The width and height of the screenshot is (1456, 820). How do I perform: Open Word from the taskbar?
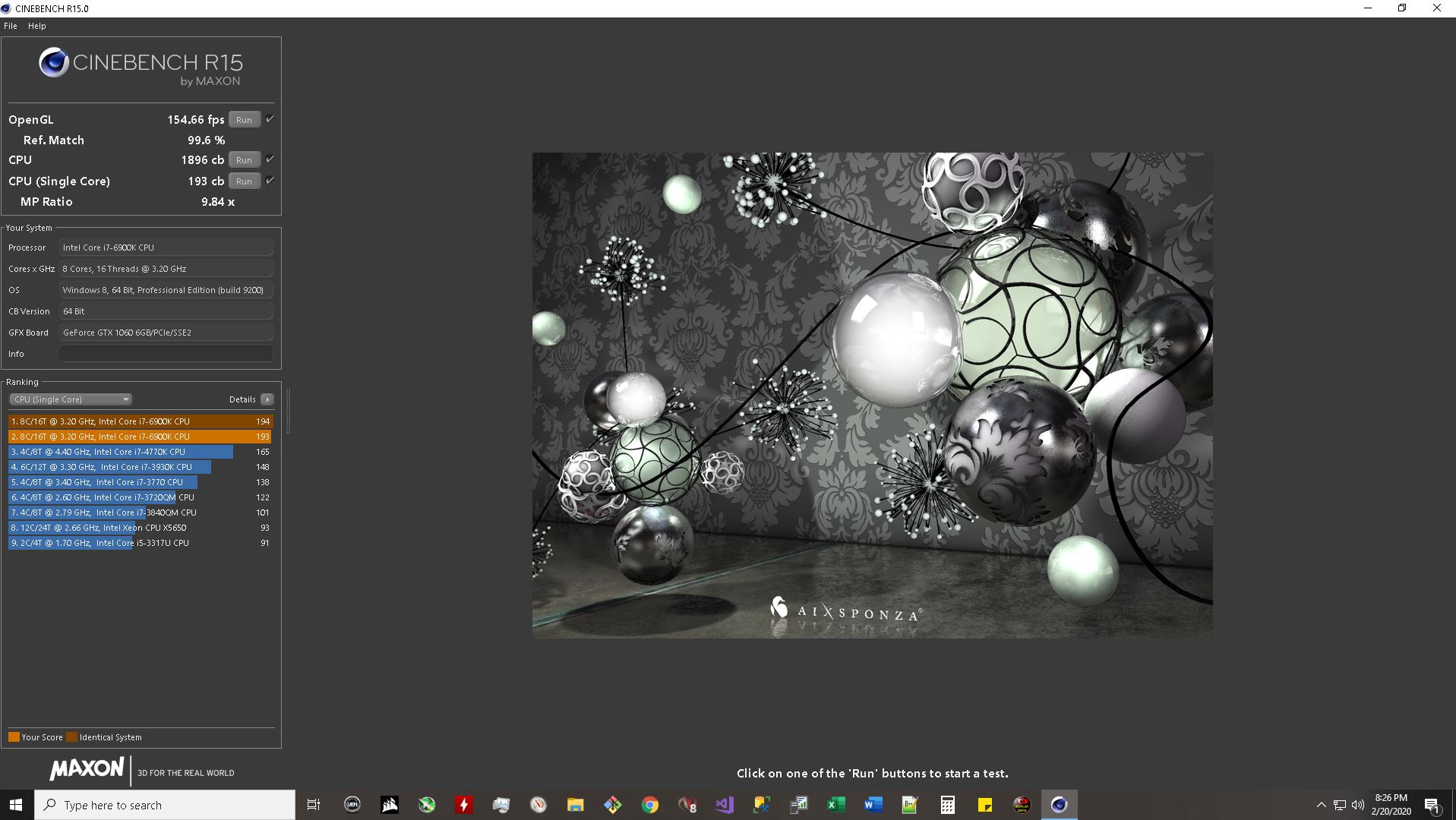tap(873, 805)
